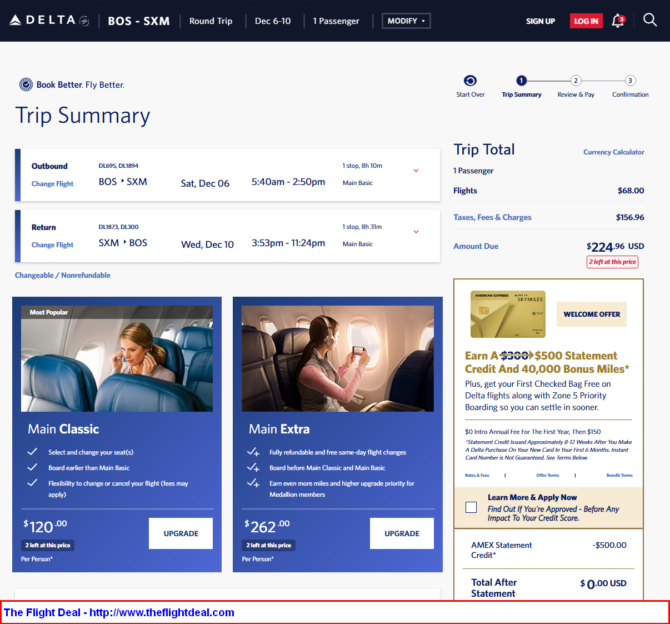Upgrade to Main Classic fare
Image resolution: width=670 pixels, height=624 pixels.
(180, 533)
